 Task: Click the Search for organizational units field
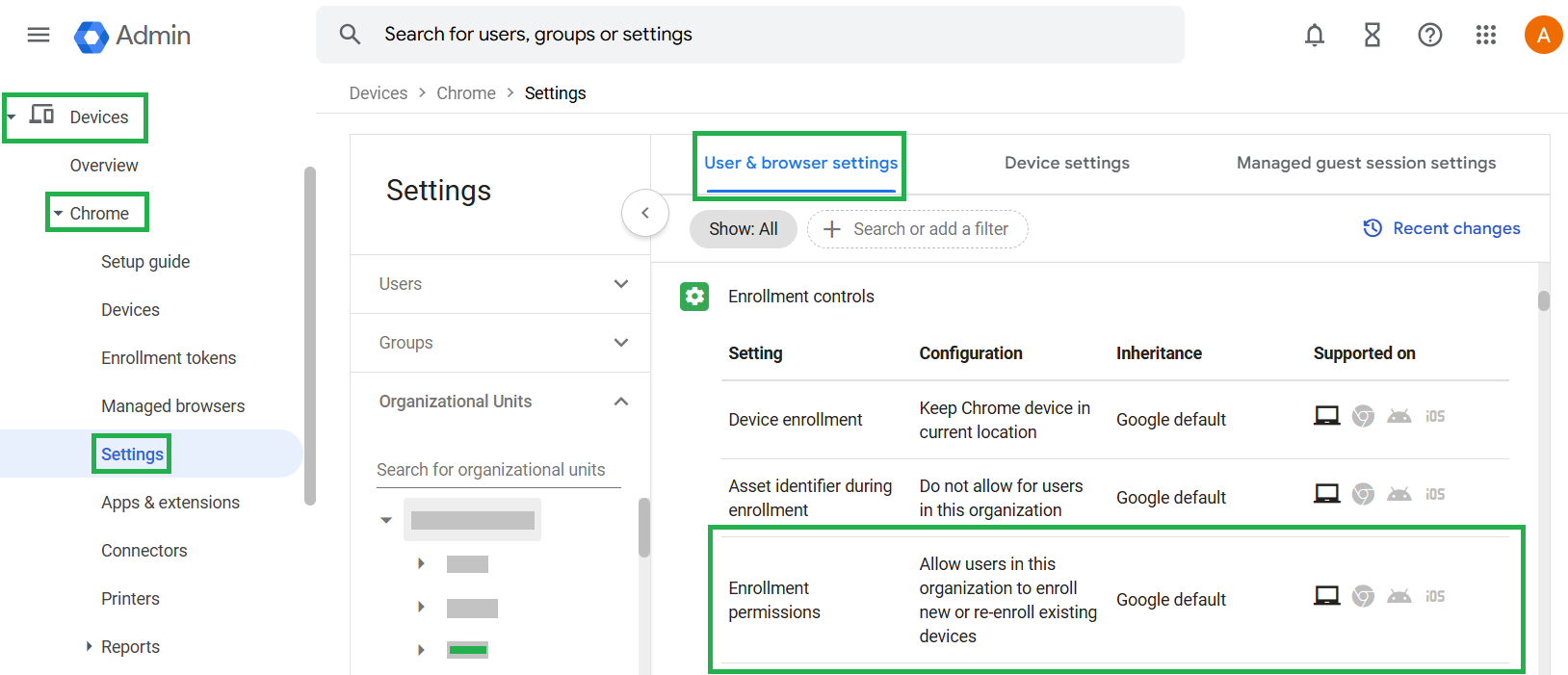499,470
